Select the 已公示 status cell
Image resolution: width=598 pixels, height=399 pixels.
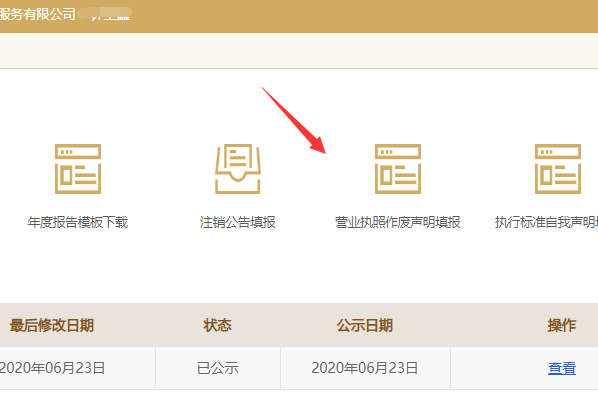(x=218, y=368)
